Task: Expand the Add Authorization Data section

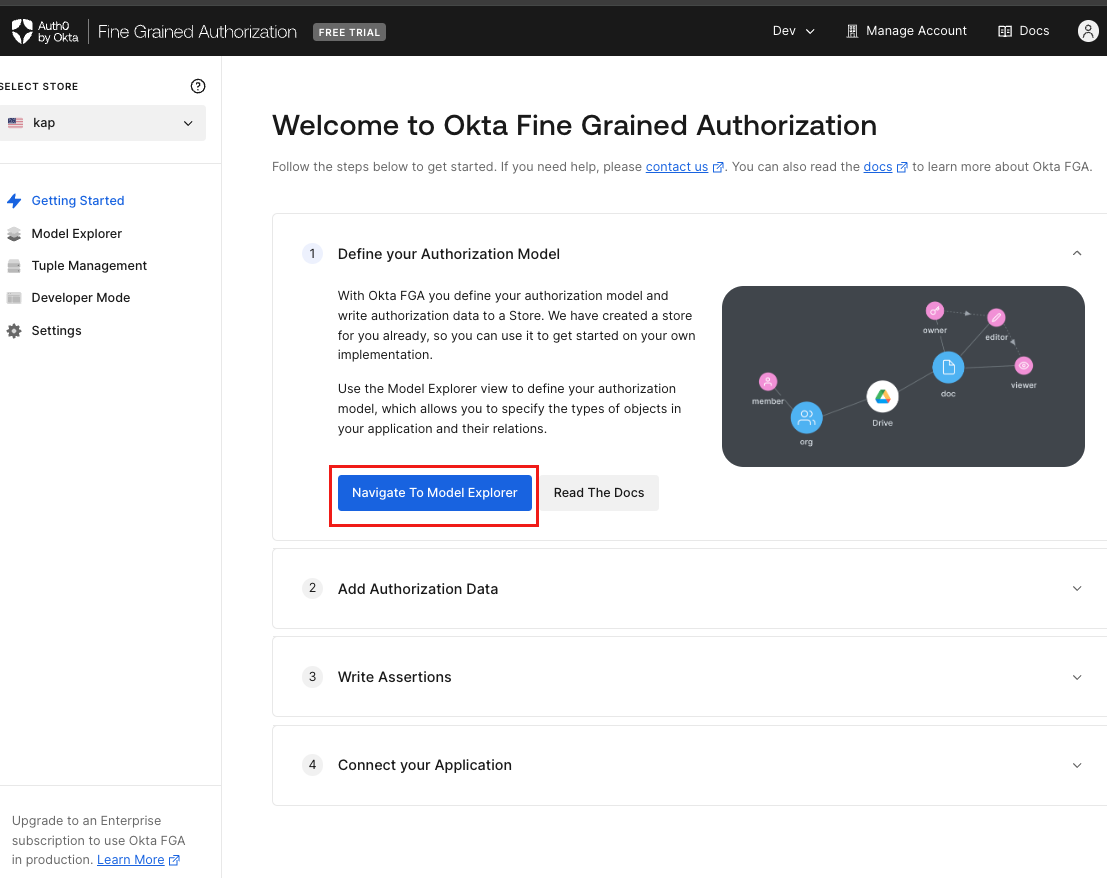Action: tap(1077, 589)
